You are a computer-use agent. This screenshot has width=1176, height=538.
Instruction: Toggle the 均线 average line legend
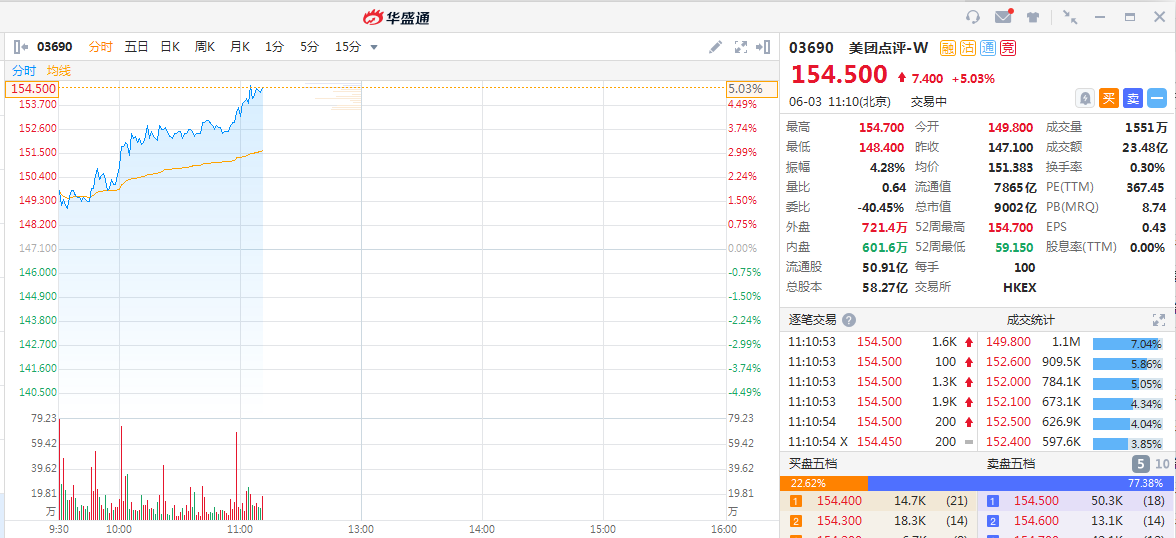[x=58, y=71]
